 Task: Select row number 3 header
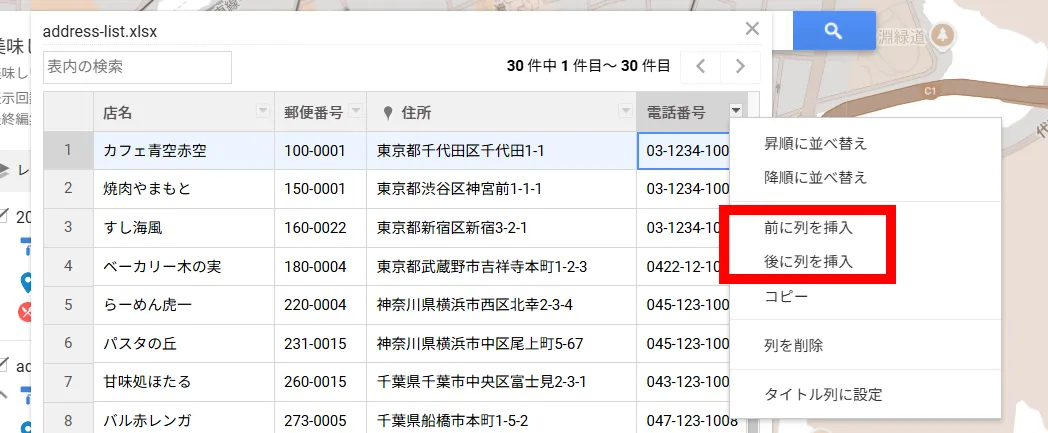pos(68,227)
